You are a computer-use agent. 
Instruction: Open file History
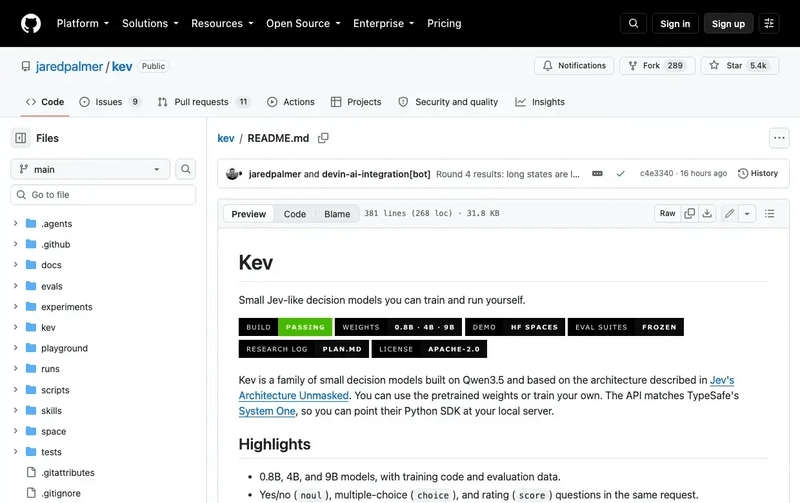(x=758, y=173)
